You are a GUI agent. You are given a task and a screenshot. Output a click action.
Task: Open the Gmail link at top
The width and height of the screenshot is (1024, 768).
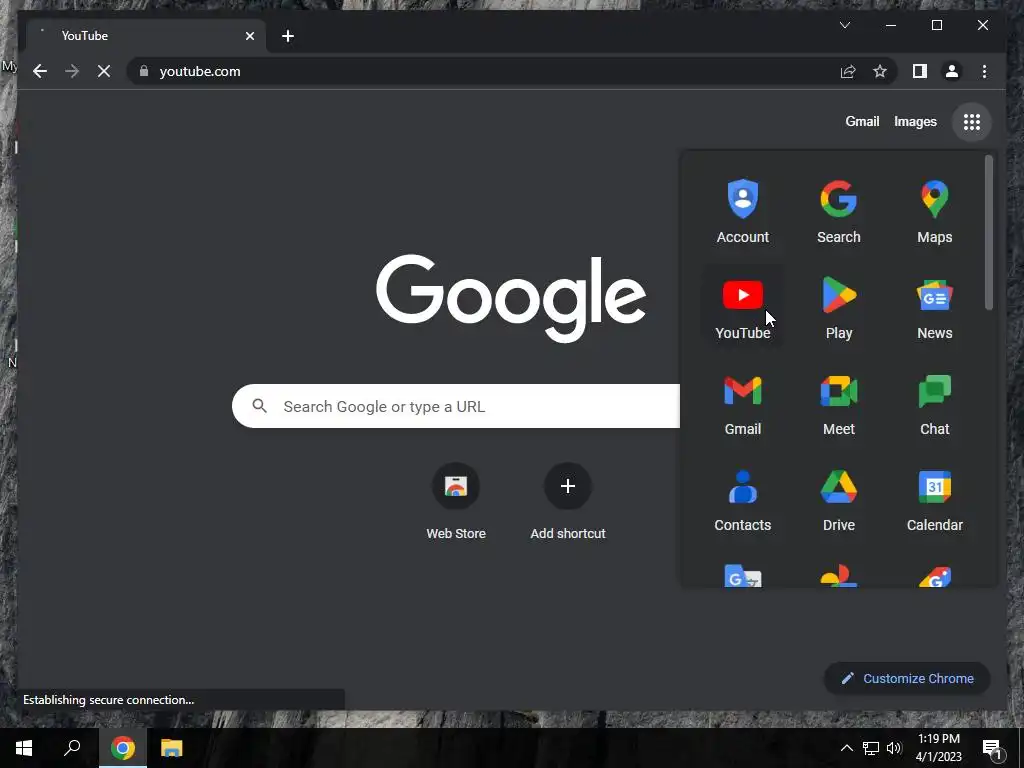pyautogui.click(x=862, y=121)
